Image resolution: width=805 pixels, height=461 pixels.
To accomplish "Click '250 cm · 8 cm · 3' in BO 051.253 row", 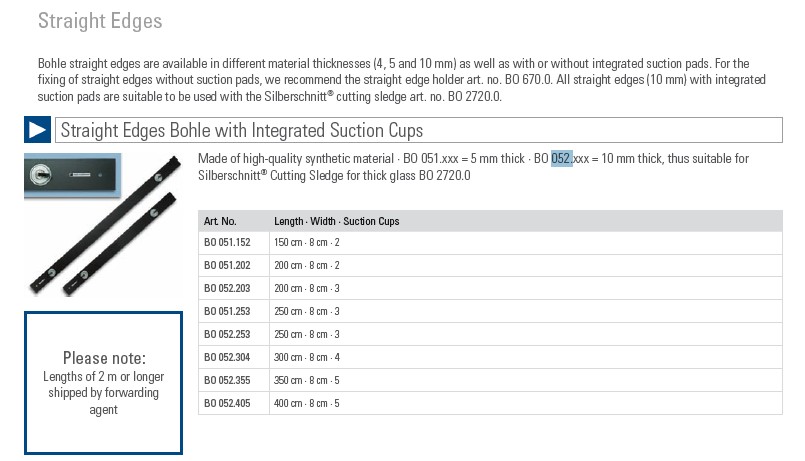I will 306,311.
